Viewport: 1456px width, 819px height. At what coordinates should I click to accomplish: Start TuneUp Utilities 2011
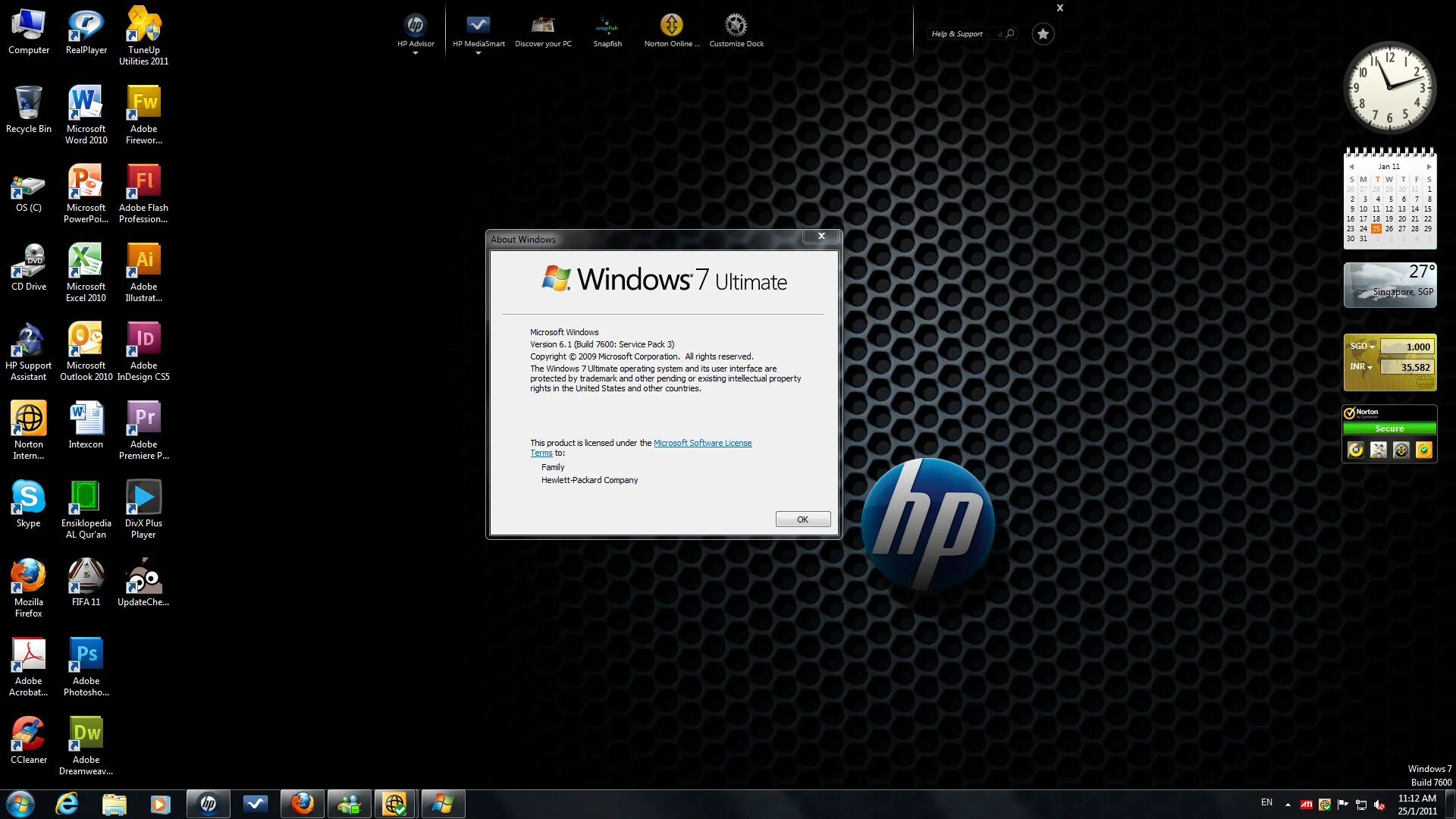point(143,21)
